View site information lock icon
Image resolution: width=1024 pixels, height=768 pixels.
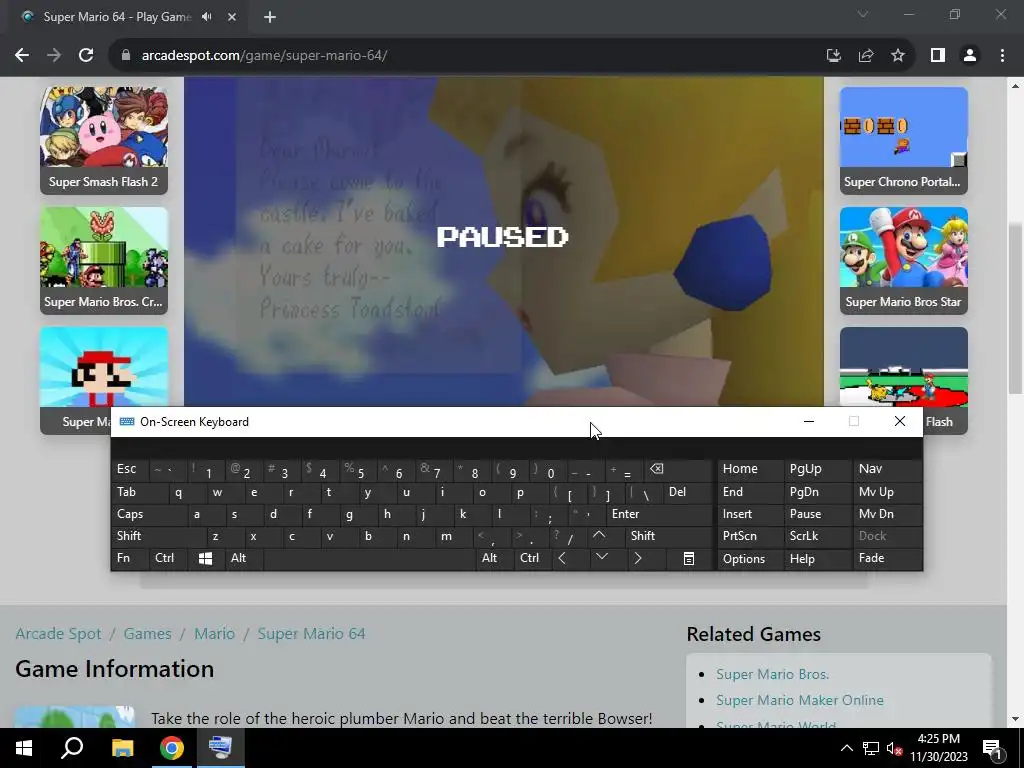(125, 56)
